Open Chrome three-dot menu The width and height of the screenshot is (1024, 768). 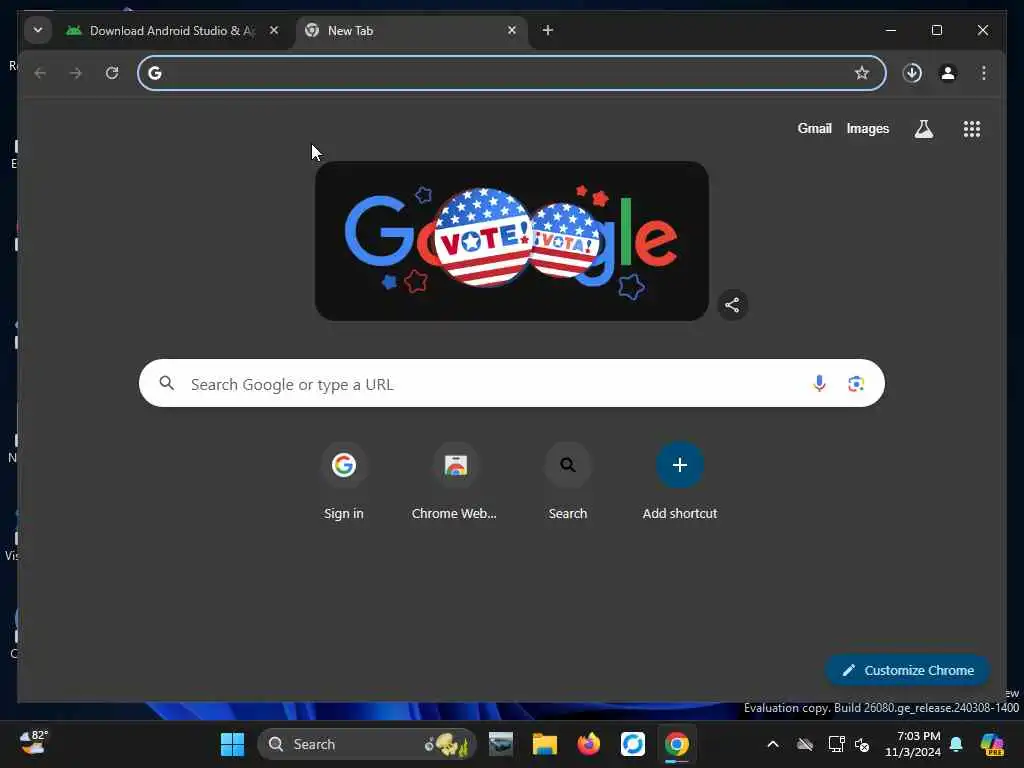click(x=984, y=73)
